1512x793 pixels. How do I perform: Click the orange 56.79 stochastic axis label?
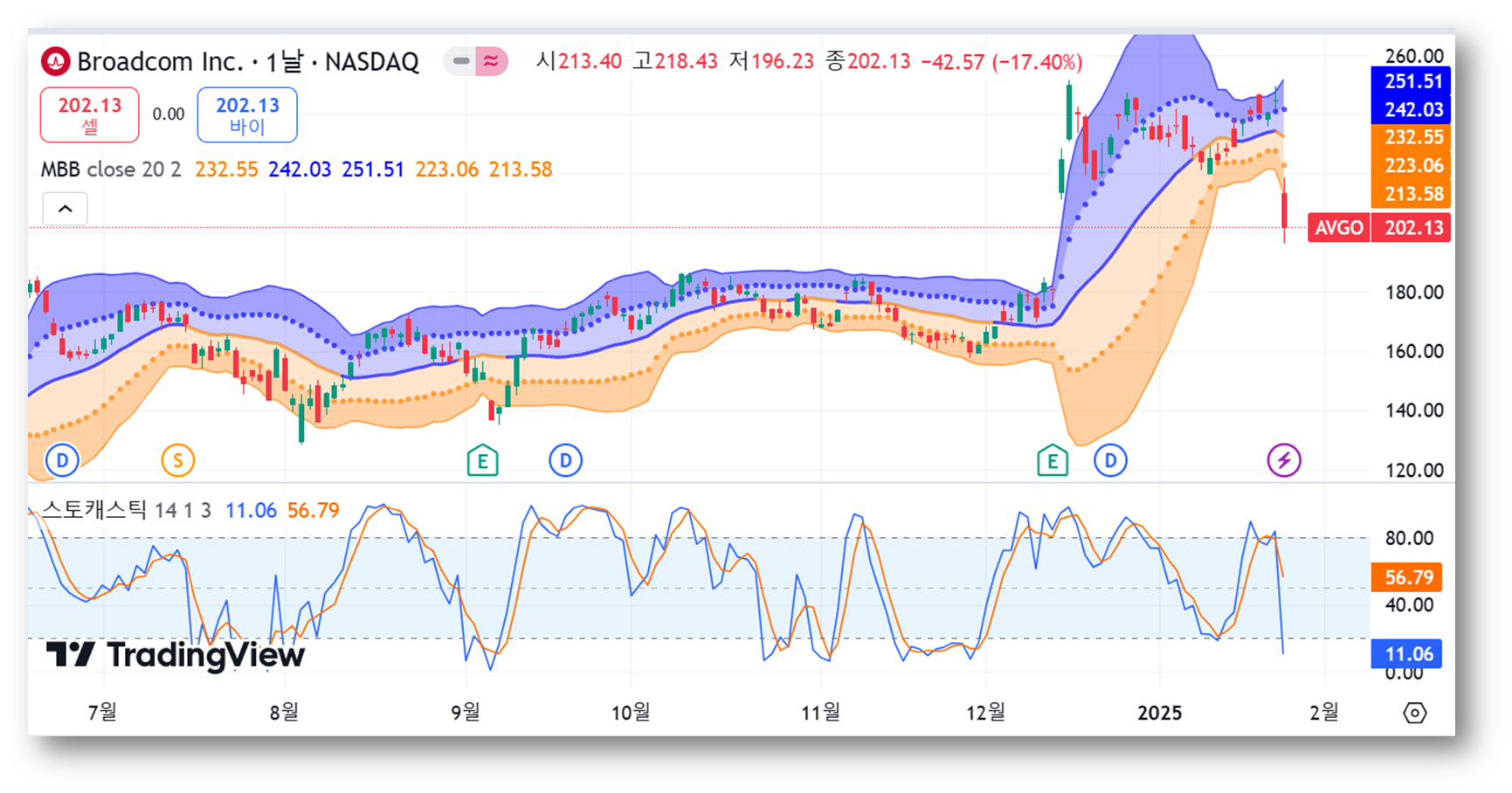[1407, 577]
